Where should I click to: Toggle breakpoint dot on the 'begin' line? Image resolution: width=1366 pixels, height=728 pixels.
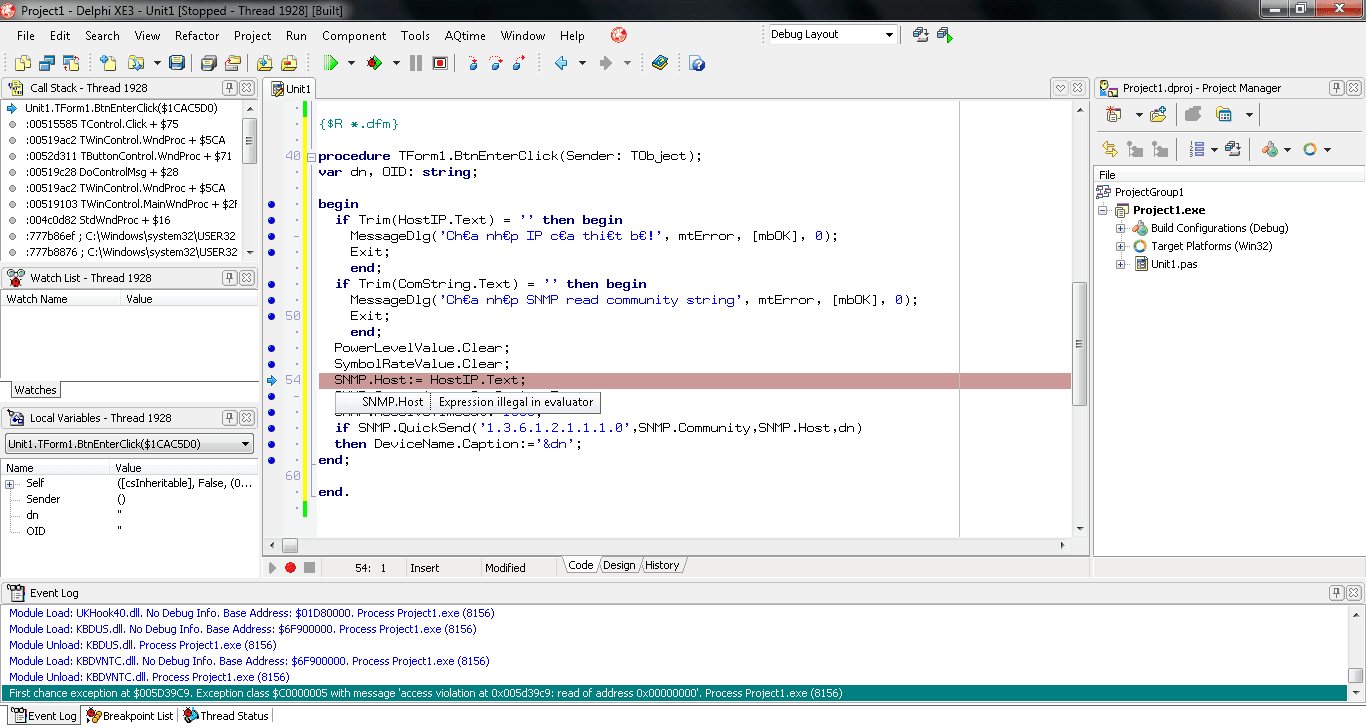[x=271, y=204]
